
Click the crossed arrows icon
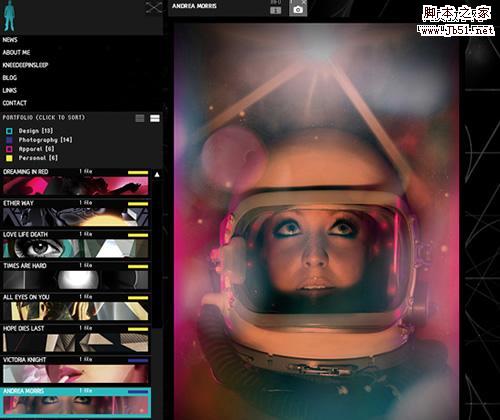coord(154,8)
